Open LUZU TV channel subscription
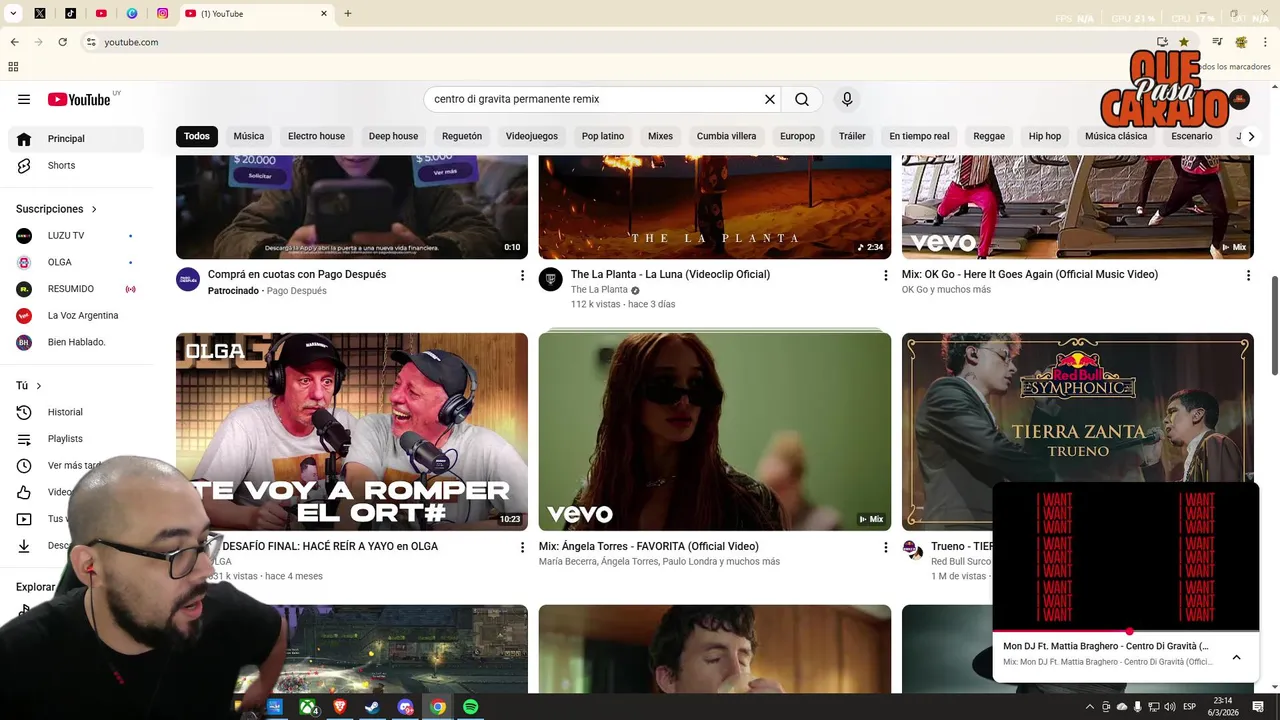 76,236
